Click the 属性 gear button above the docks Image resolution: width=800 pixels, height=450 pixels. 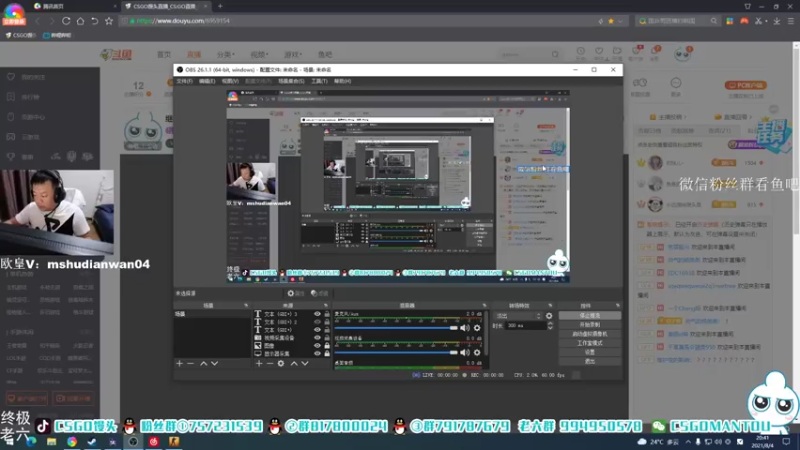pos(295,293)
